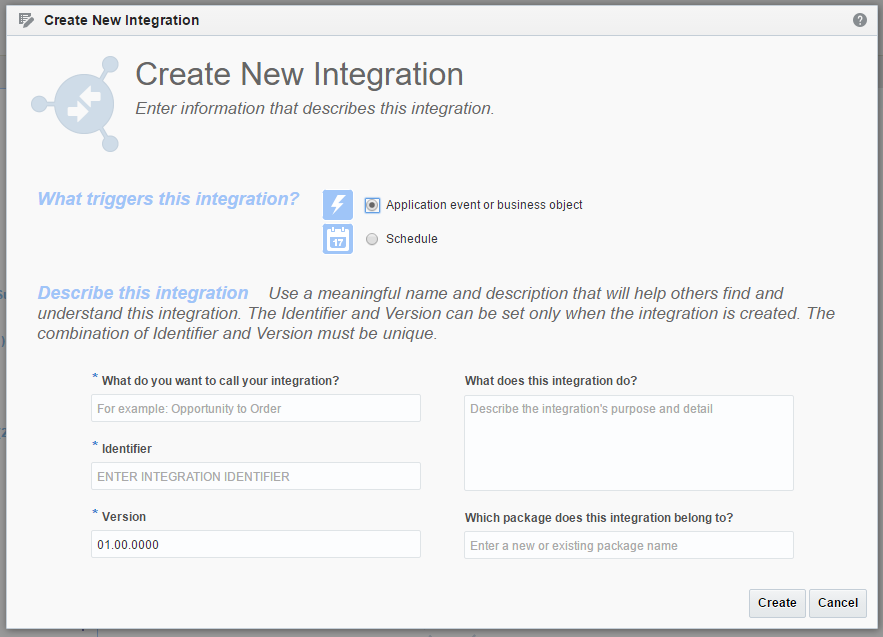This screenshot has height=637, width=883.
Task: Click the 'What does this integration do?' label
Action: (551, 381)
